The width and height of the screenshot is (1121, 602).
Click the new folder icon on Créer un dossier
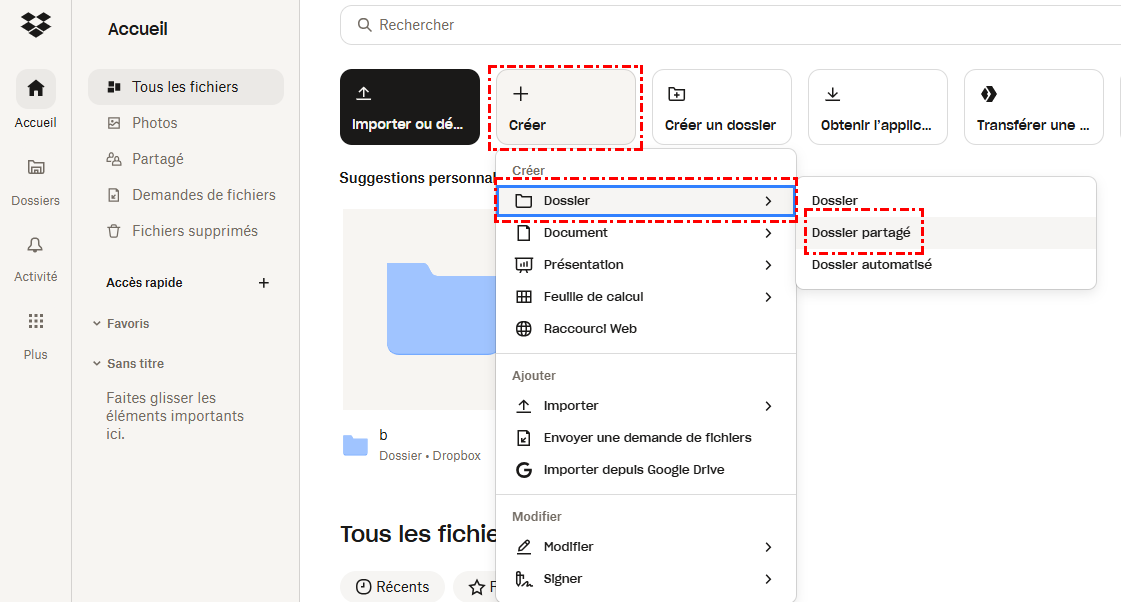676,94
